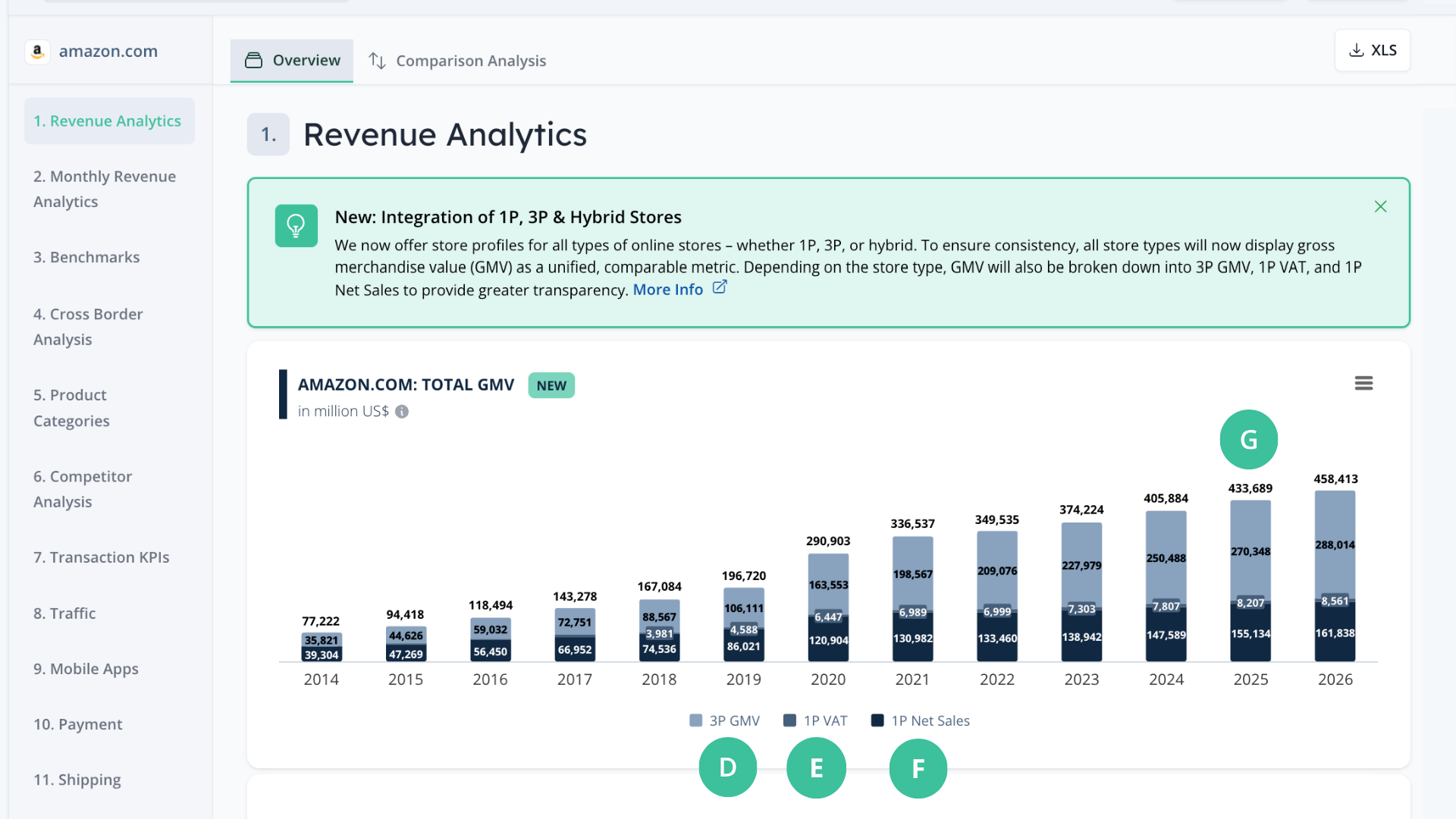The width and height of the screenshot is (1456, 819).
Task: Select the Overview tab
Action: coord(306,61)
